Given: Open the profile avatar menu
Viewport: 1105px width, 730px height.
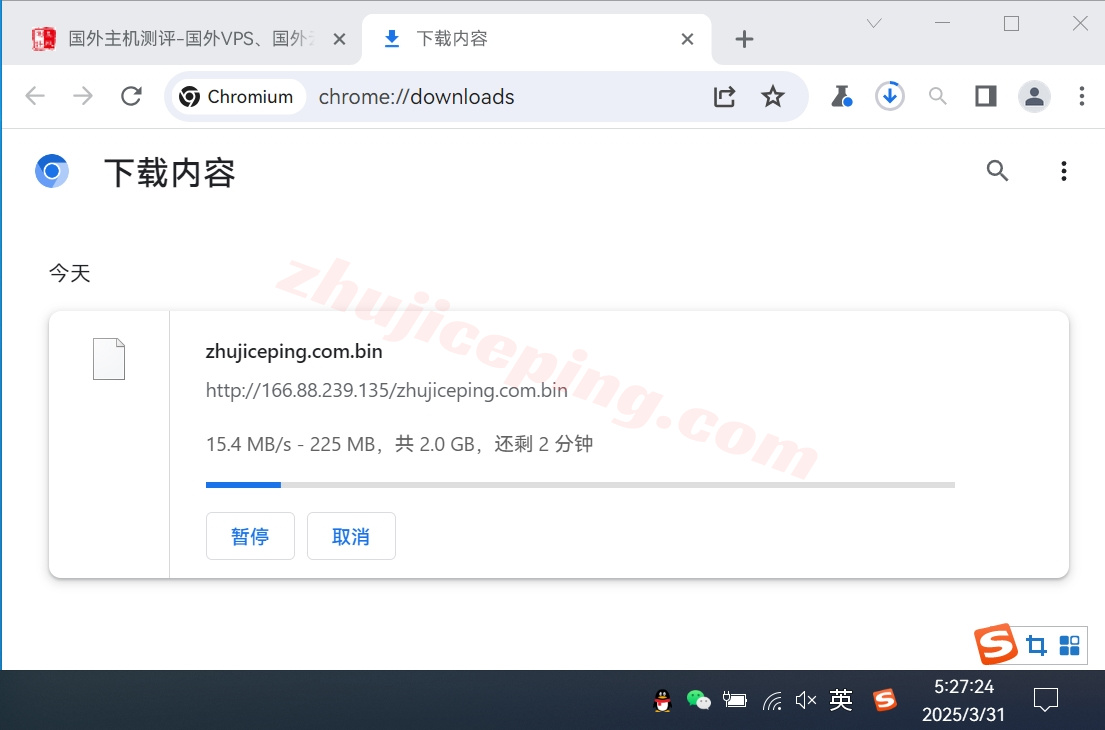Looking at the screenshot, I should (x=1034, y=97).
